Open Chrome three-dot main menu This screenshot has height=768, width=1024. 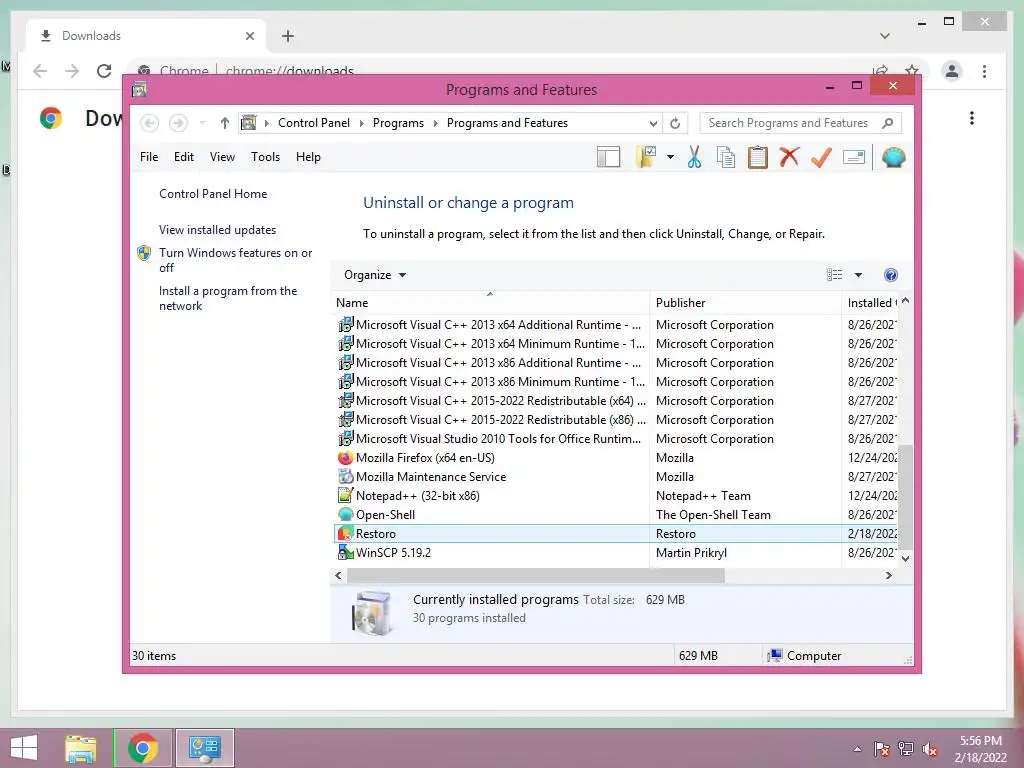click(x=984, y=71)
